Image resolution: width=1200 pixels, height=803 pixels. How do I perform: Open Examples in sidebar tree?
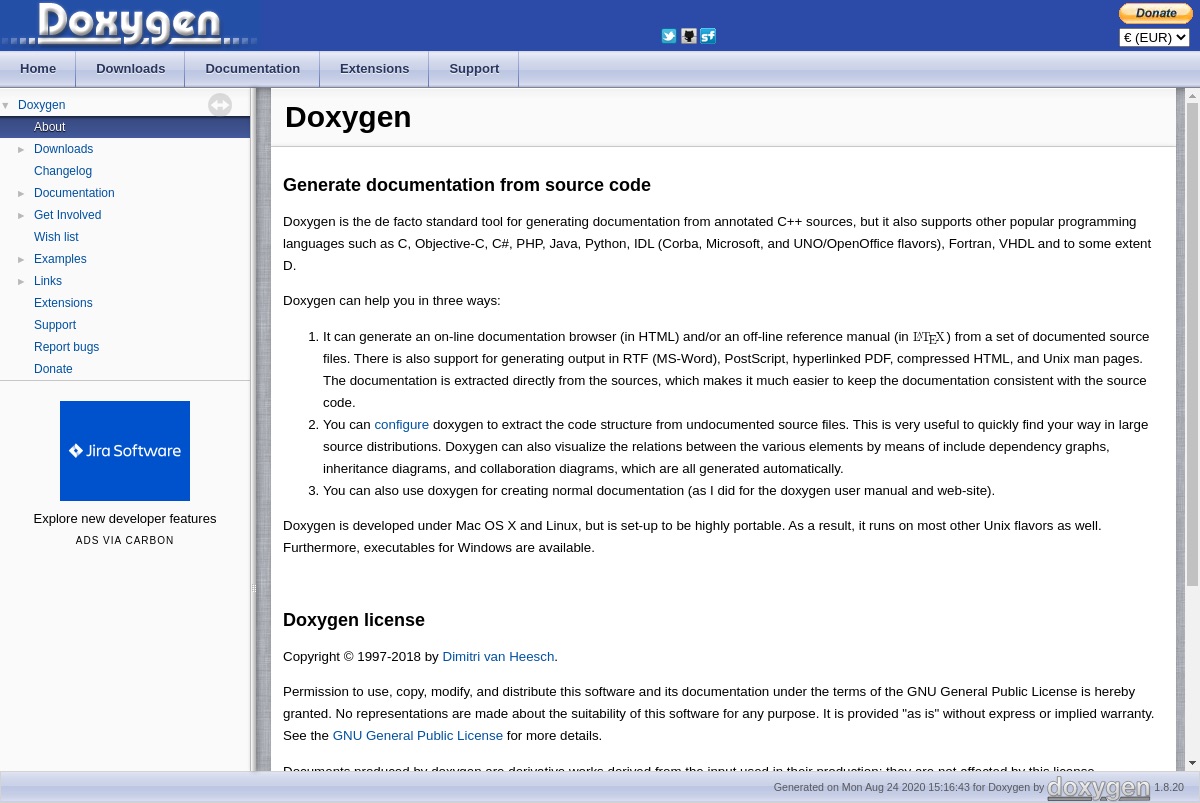pos(60,259)
